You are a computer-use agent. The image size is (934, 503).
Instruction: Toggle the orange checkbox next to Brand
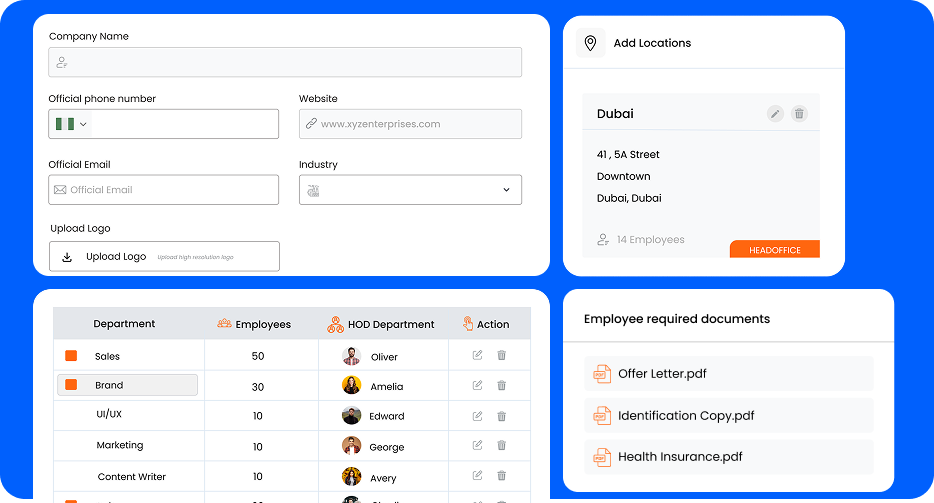(71, 385)
